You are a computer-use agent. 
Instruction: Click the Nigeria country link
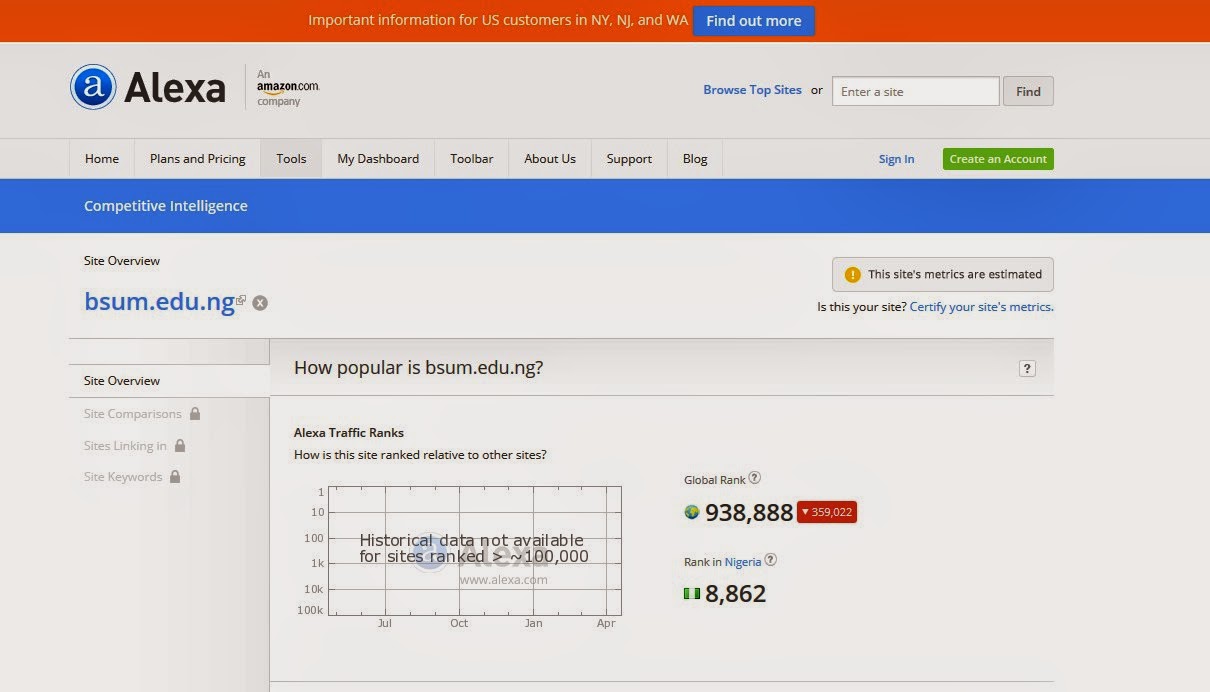[743, 562]
